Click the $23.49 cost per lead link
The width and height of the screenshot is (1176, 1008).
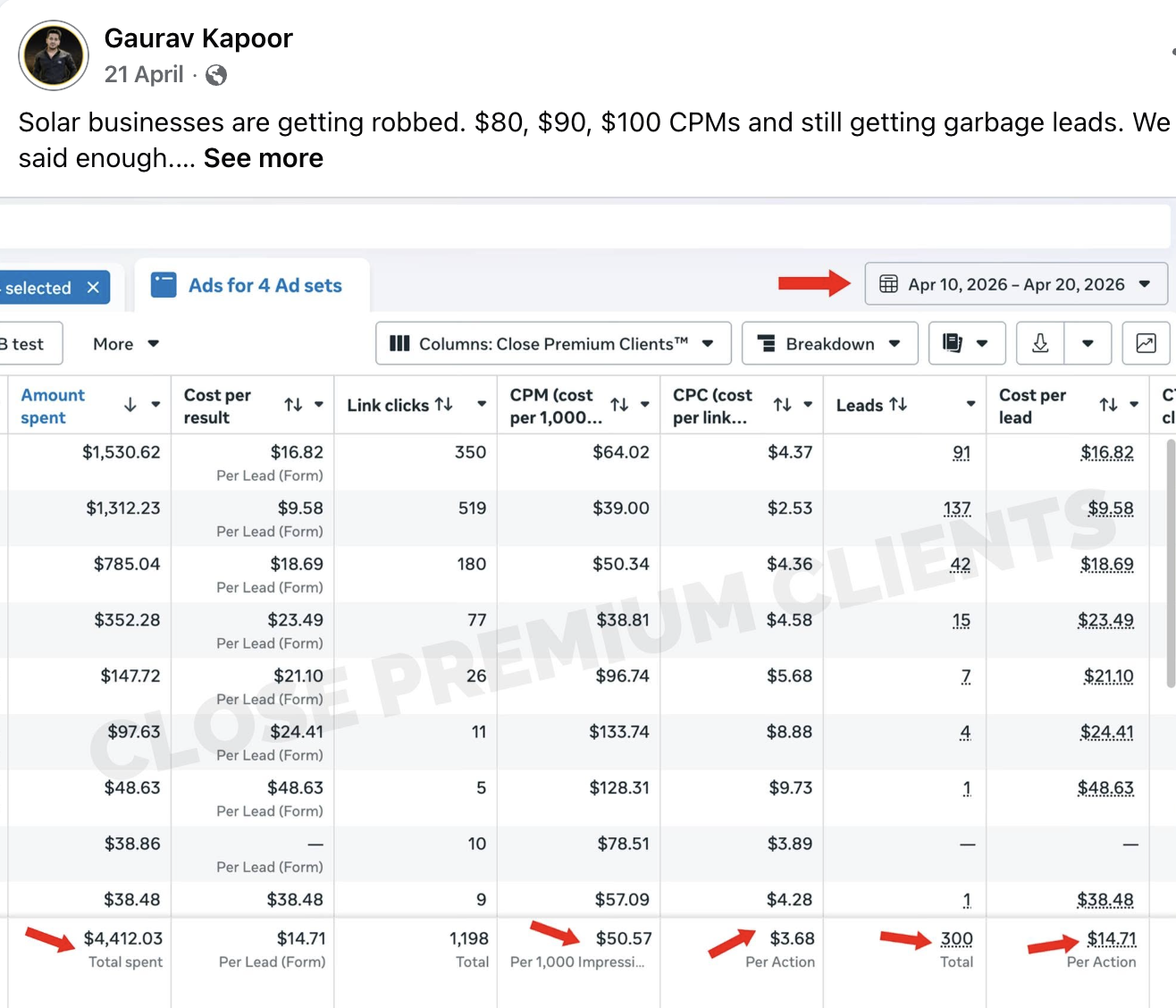coord(1106,620)
